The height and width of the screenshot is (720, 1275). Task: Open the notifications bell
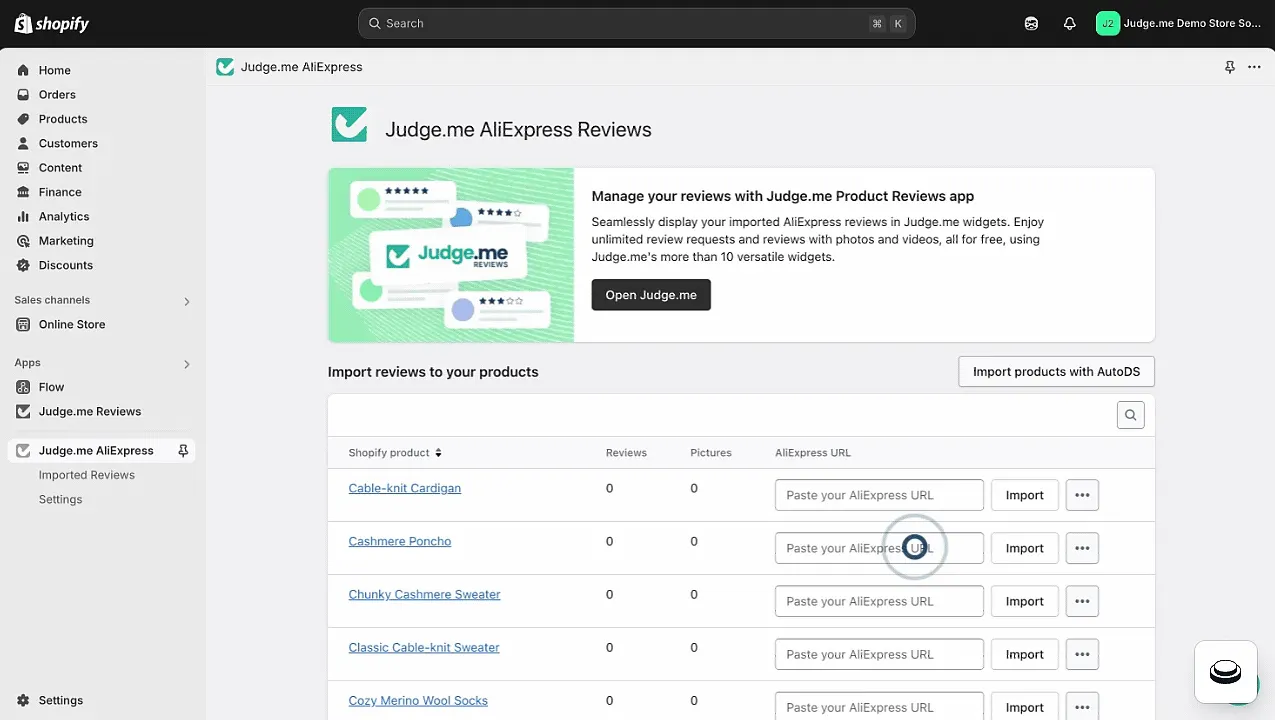[x=1070, y=23]
